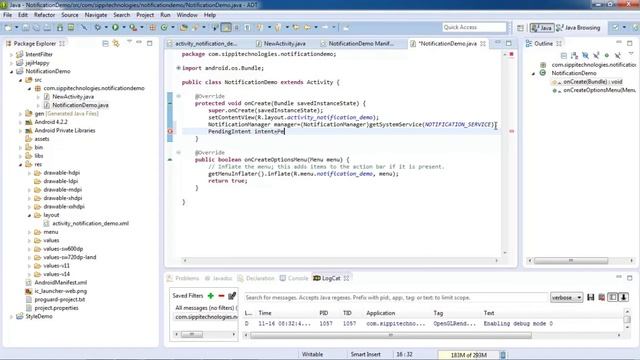Open activity_notification_demo.xml file
The height and width of the screenshot is (360, 640).
(90, 223)
